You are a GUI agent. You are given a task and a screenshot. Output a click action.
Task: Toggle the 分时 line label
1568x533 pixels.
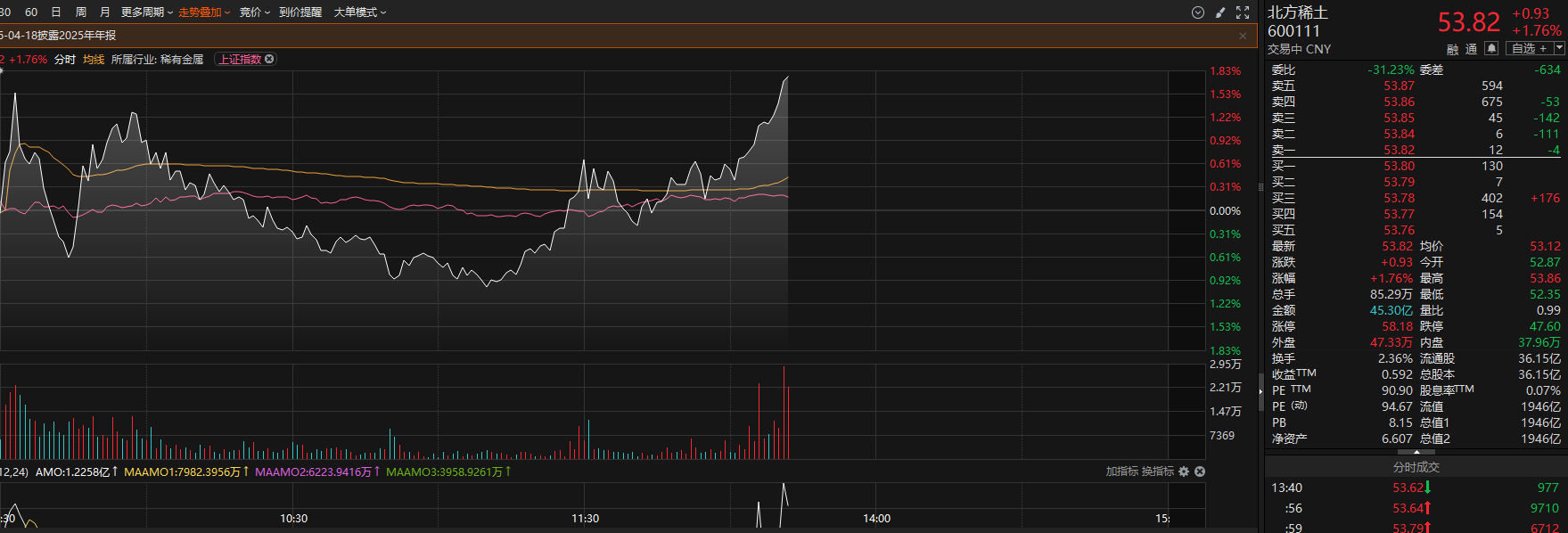[x=65, y=60]
